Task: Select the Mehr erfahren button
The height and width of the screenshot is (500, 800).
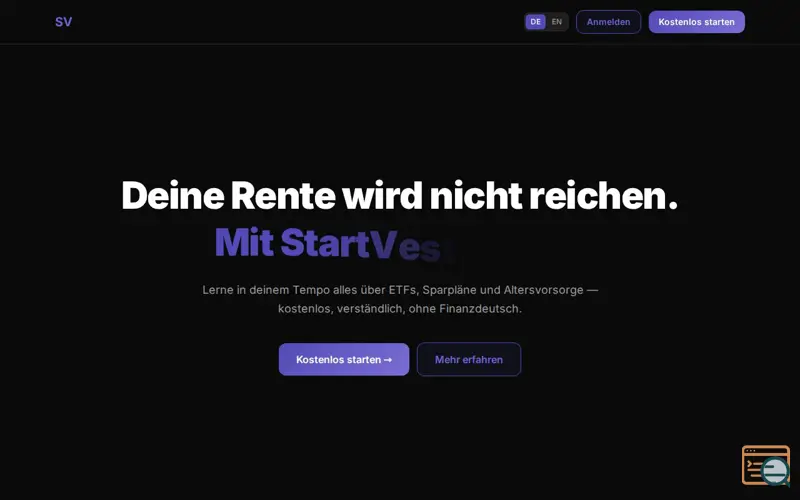Action: tap(469, 359)
